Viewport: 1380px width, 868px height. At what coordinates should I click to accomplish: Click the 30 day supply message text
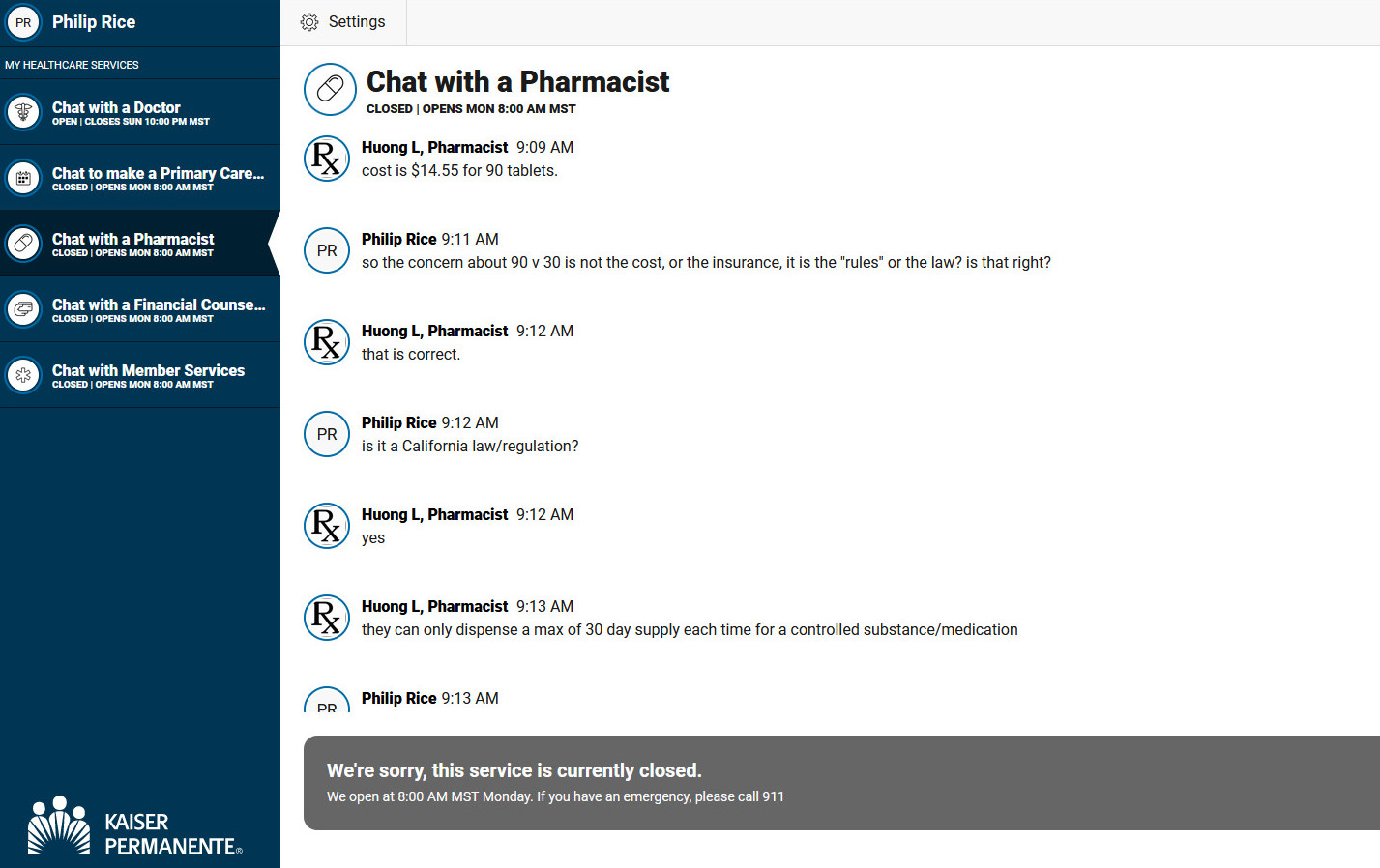[690, 630]
